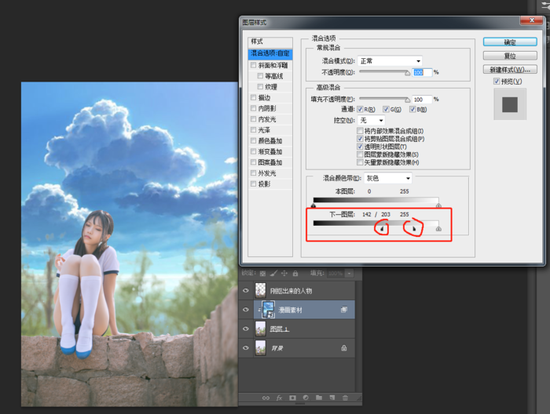
Task: Click link layers icon at panel bottom
Action: [266, 398]
